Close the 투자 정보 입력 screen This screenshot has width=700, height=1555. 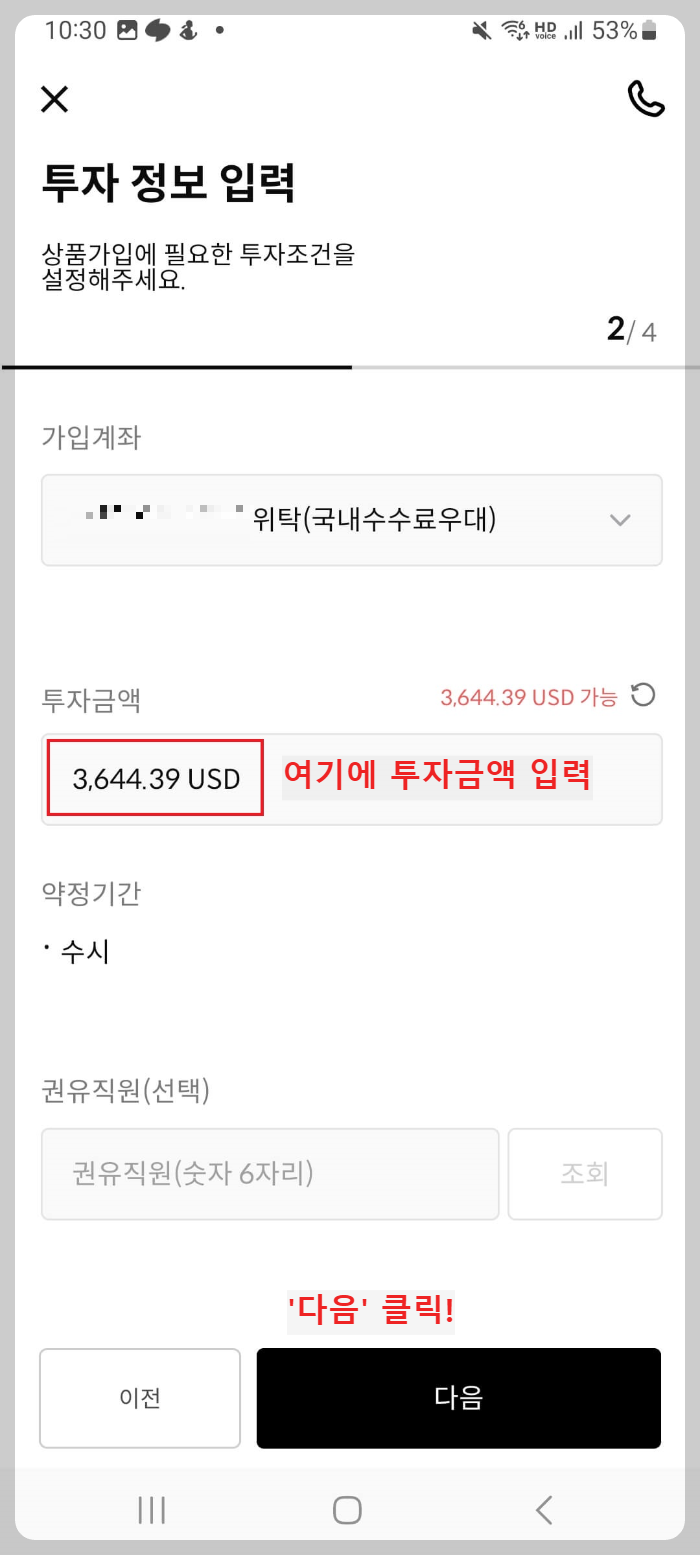54,100
